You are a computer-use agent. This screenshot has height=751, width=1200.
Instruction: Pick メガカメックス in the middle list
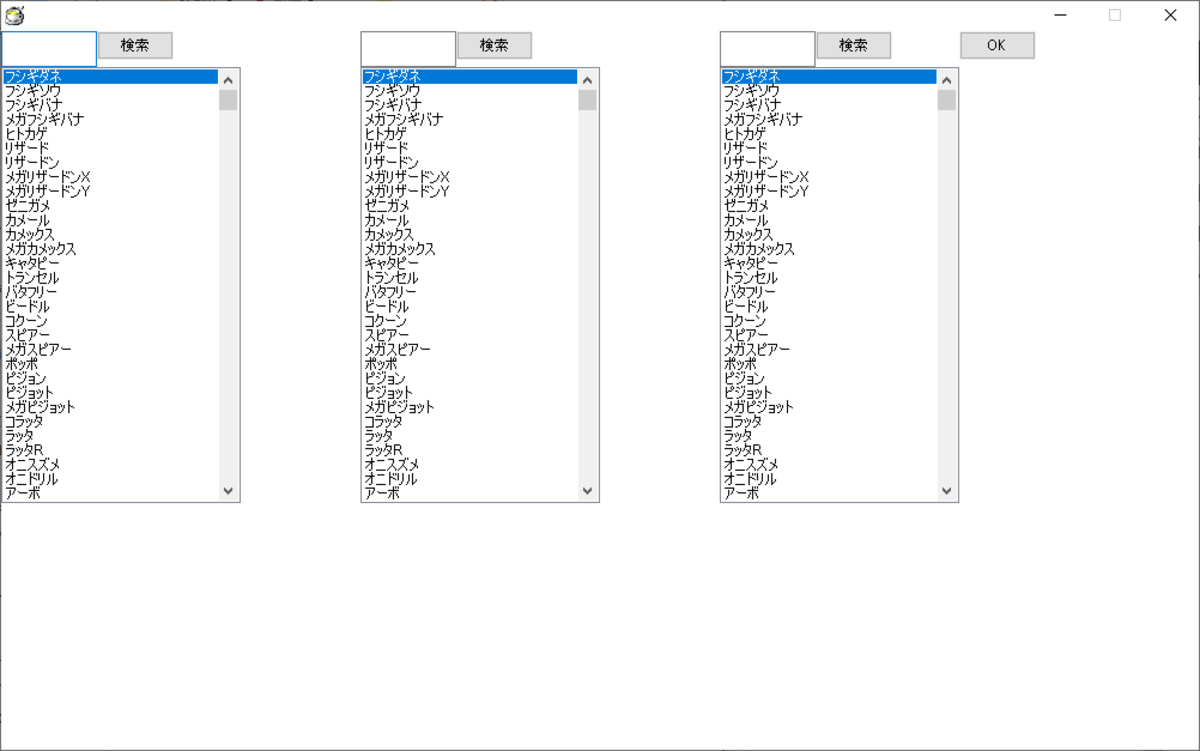[x=469, y=249]
